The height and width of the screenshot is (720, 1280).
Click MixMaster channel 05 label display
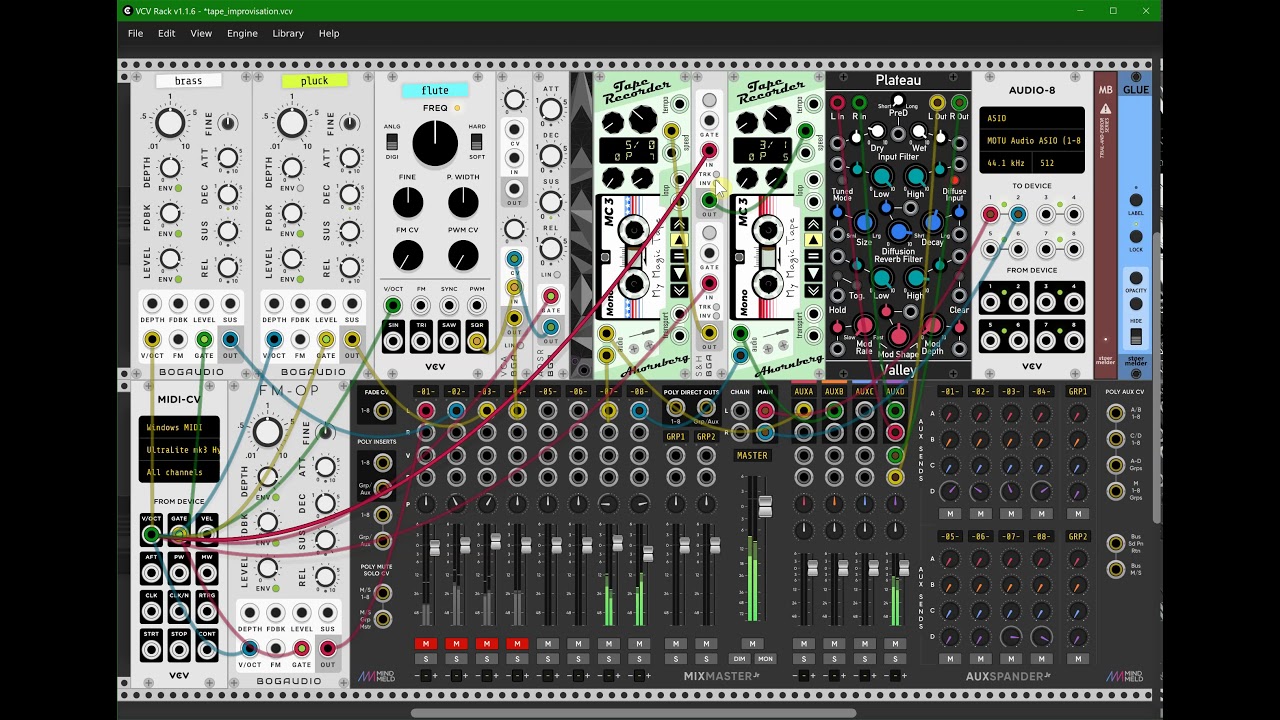point(547,391)
